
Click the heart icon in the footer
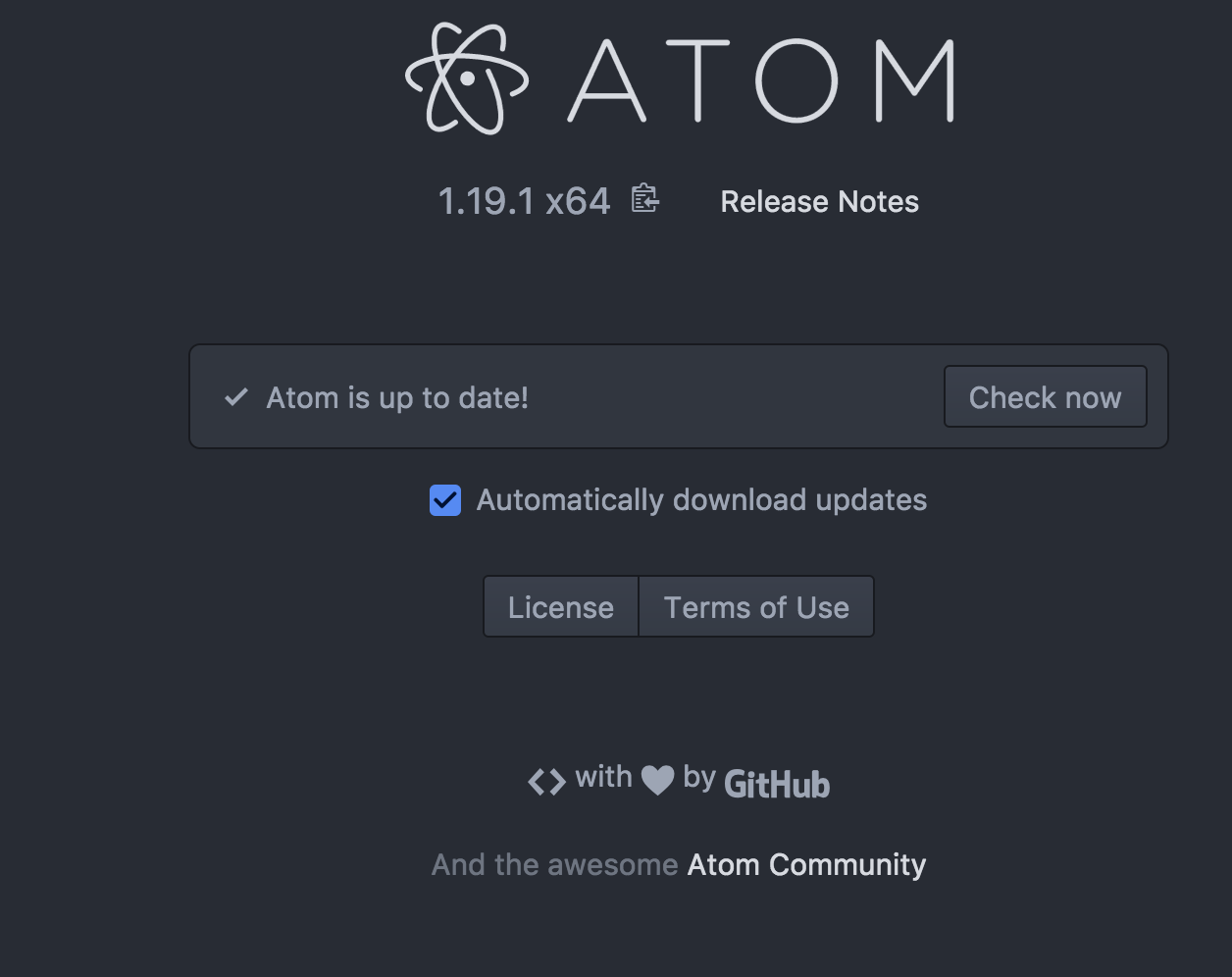click(658, 779)
